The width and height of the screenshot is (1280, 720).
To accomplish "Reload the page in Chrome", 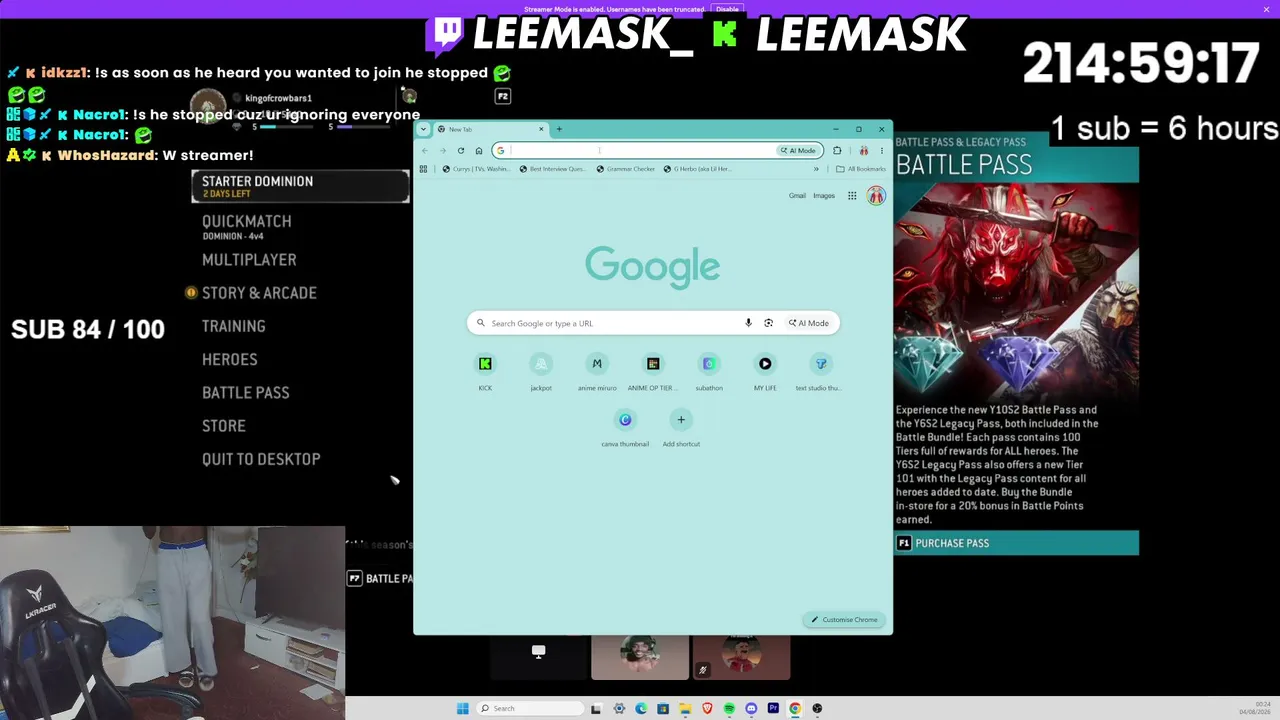I will coord(460,151).
